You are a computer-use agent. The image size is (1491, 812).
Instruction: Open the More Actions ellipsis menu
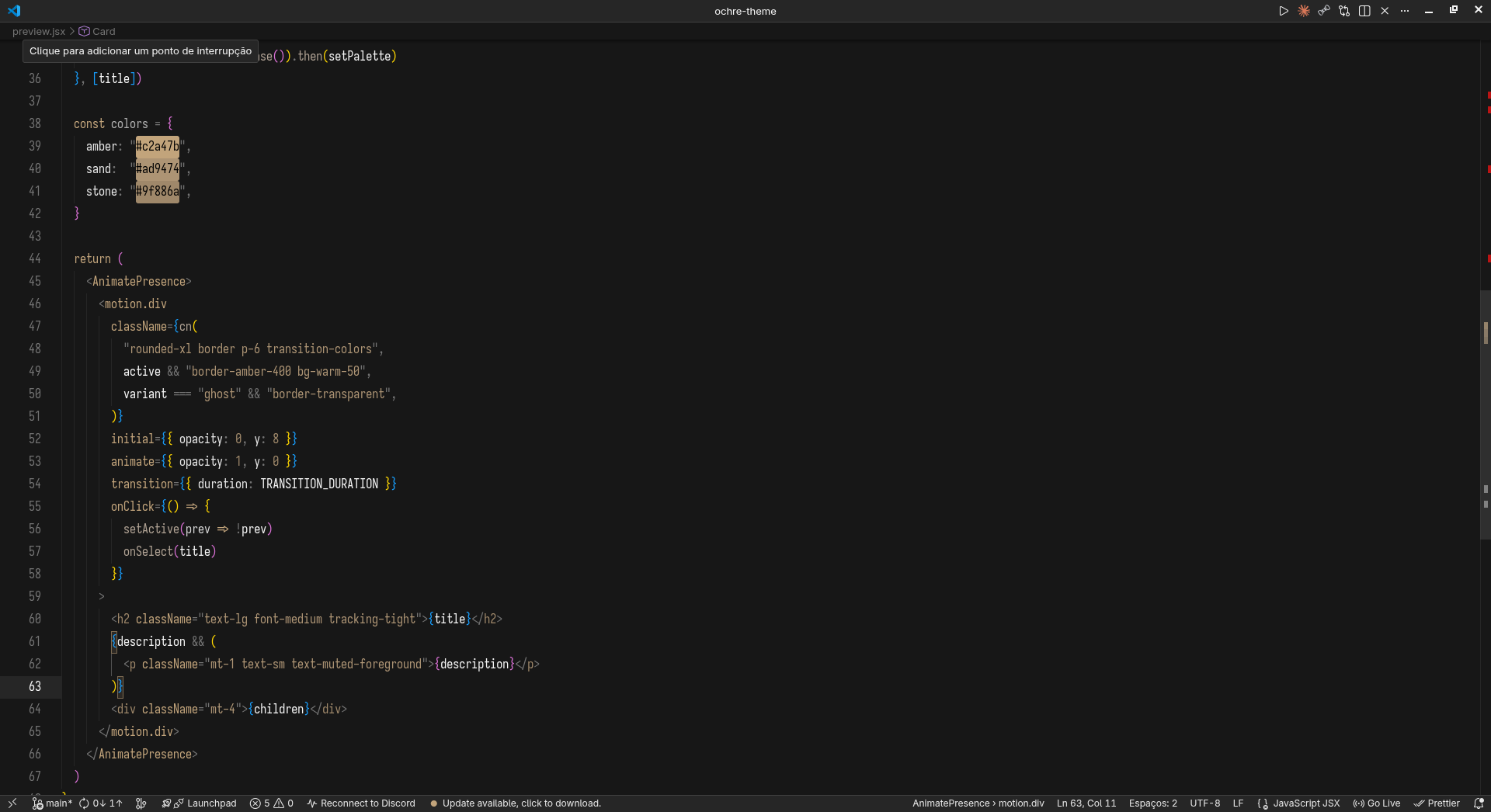pos(1405,11)
